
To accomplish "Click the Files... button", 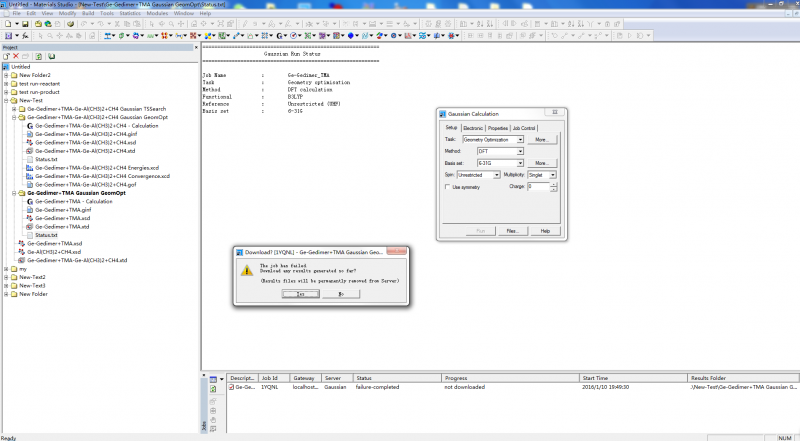I will tap(512, 231).
